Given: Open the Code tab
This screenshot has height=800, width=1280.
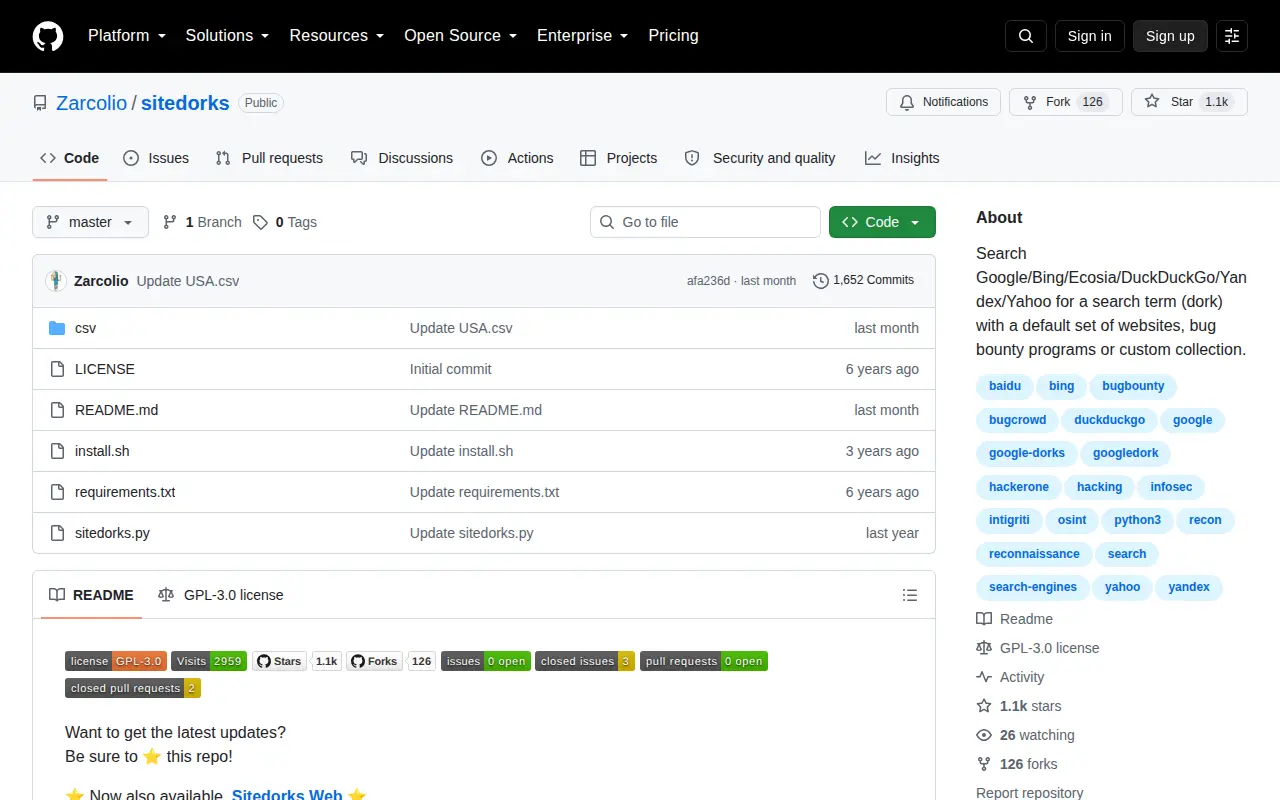Looking at the screenshot, I should pos(70,158).
